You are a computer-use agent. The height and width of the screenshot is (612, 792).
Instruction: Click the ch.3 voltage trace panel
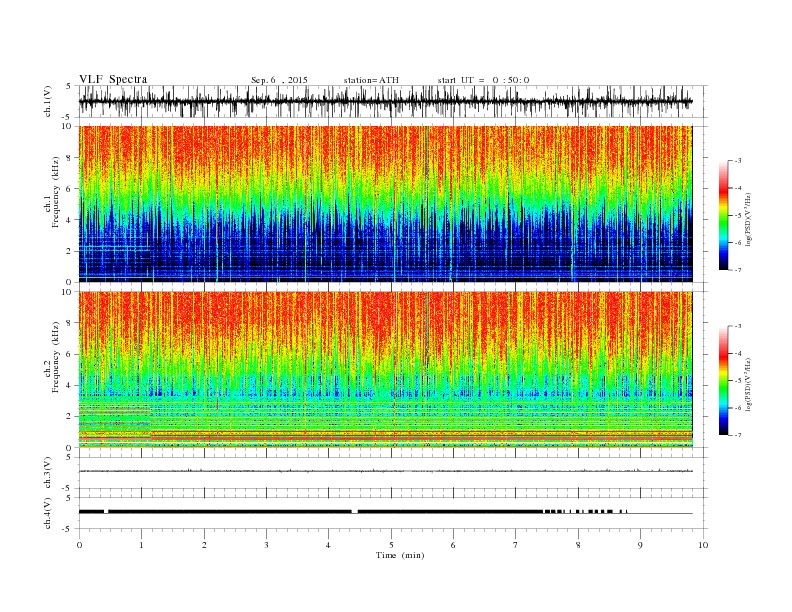click(x=393, y=473)
